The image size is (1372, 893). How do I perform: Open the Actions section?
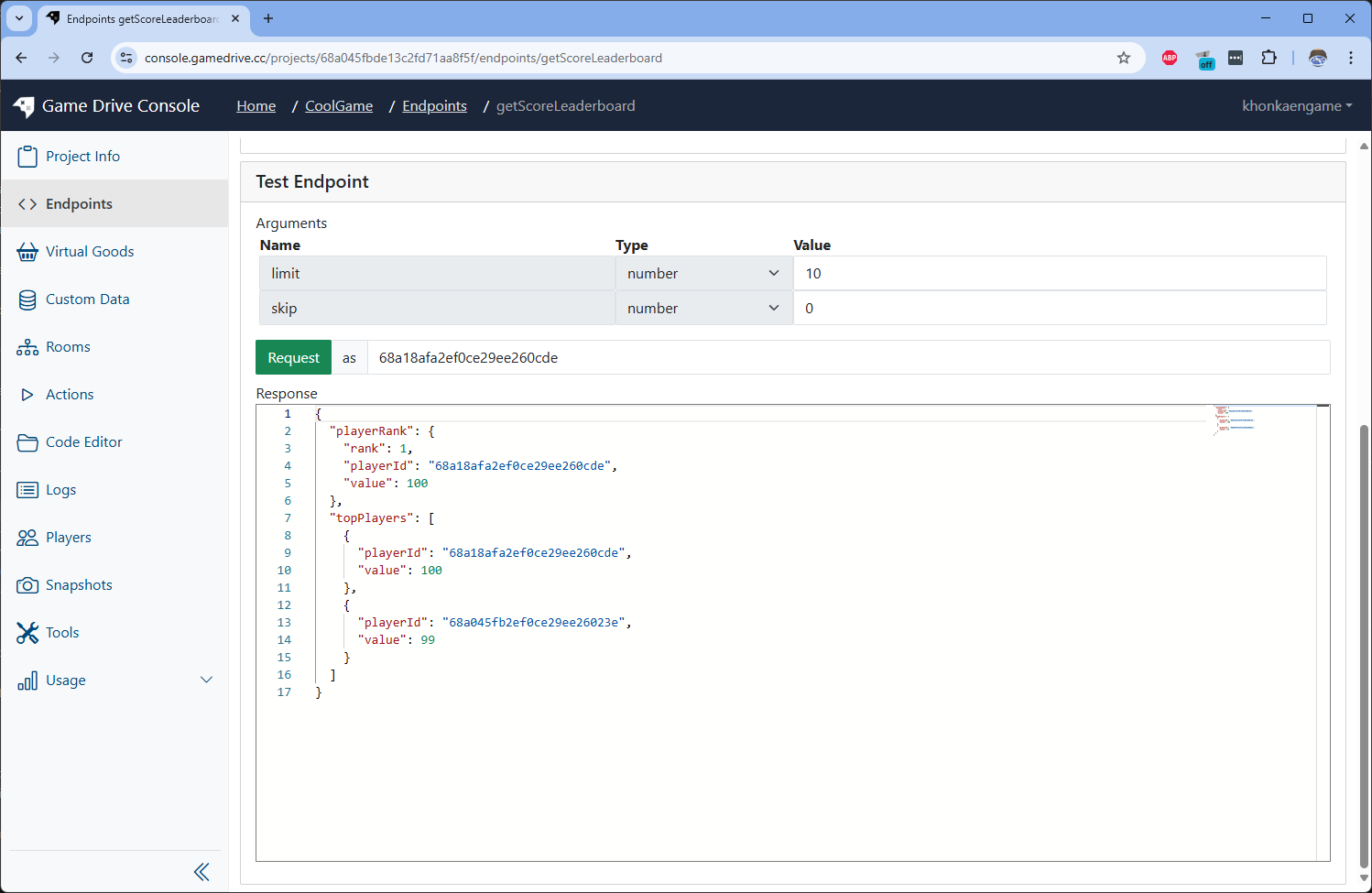point(69,394)
